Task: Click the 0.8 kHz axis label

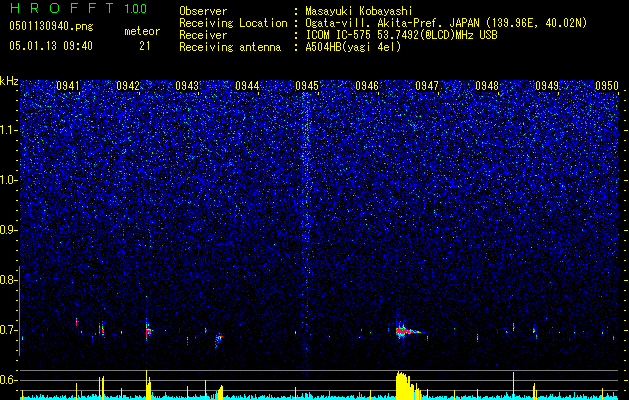Action: (8, 280)
